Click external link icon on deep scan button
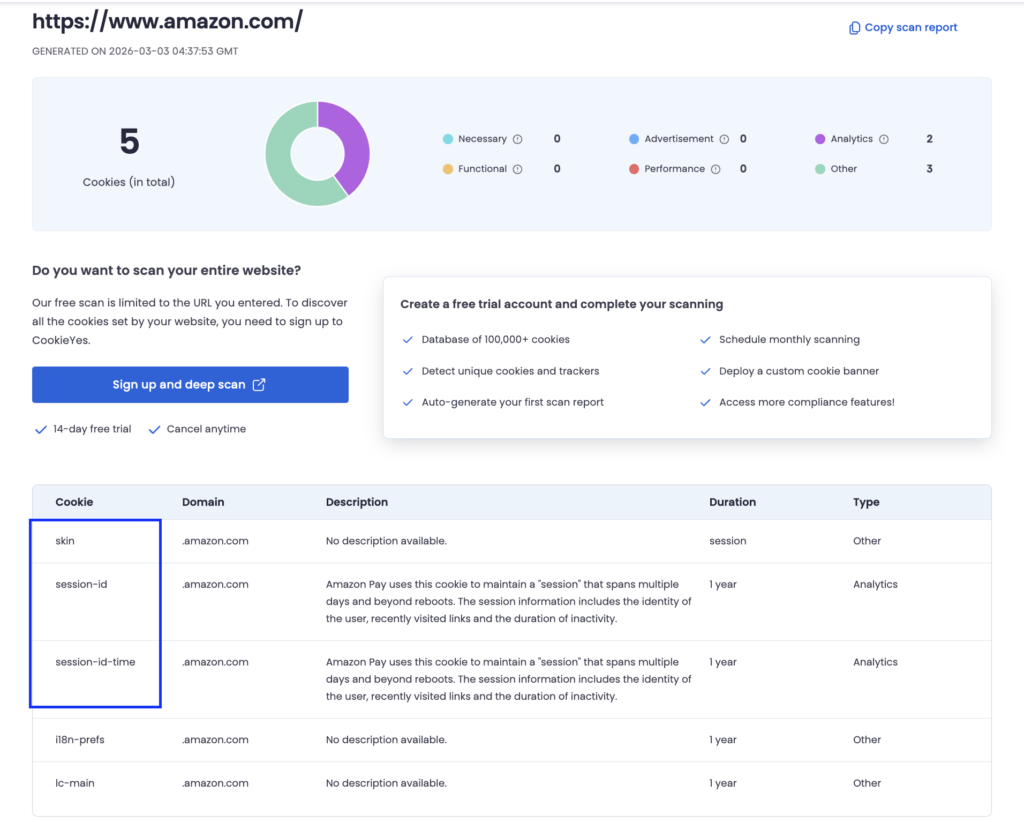1024x822 pixels. click(x=259, y=385)
